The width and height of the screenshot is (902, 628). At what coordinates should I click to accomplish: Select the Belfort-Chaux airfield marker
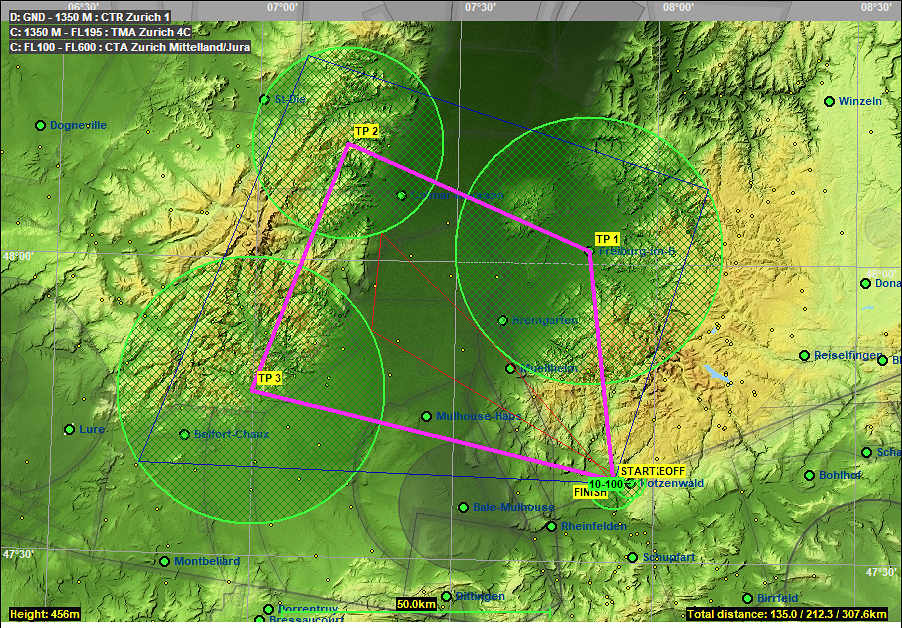point(184,434)
